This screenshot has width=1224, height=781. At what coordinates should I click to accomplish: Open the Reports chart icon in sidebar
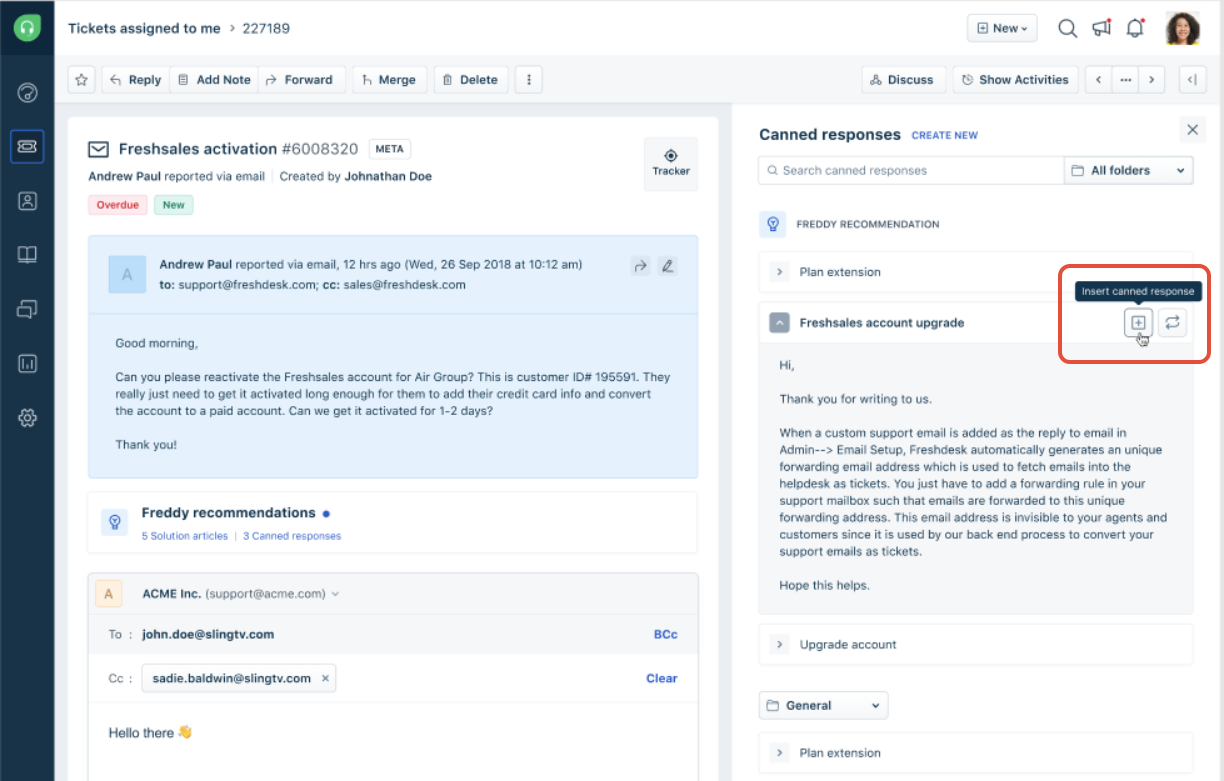(x=27, y=363)
